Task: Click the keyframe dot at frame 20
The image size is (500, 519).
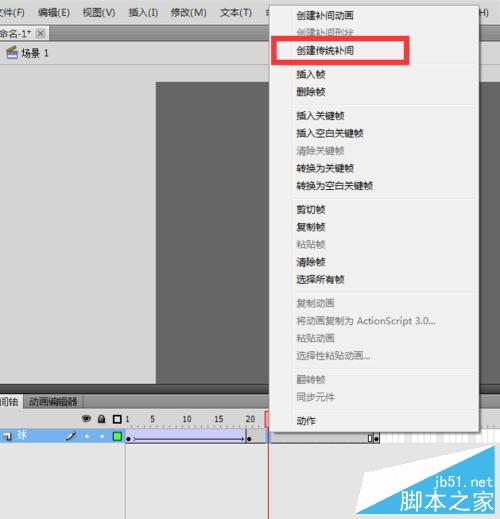Action: click(249, 439)
